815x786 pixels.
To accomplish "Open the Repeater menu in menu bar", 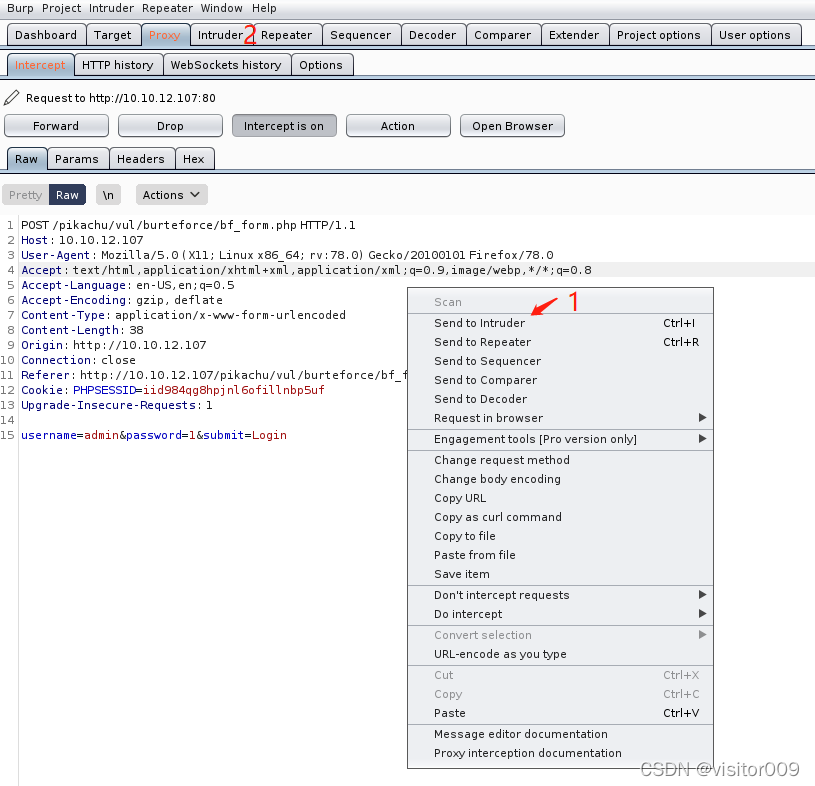I will 167,8.
